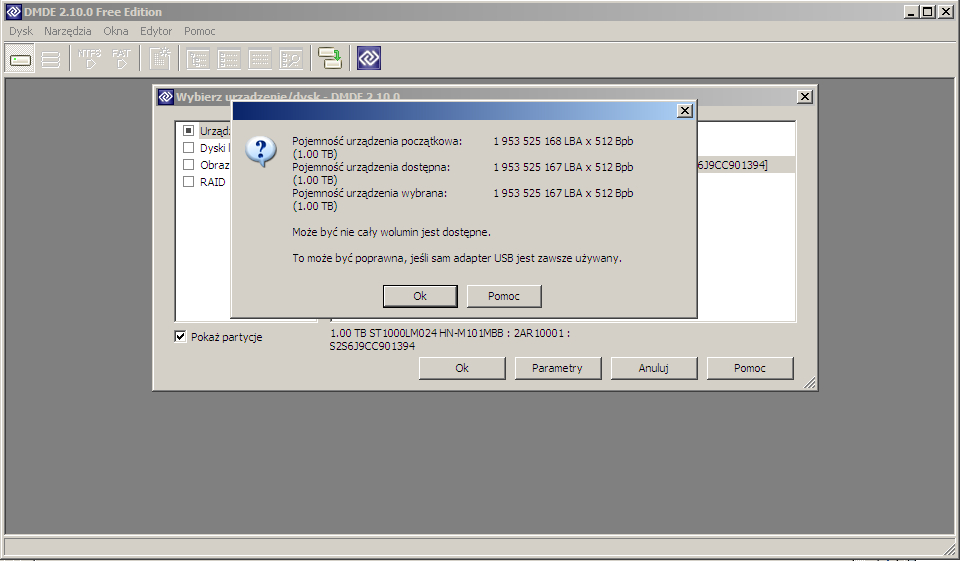
Task: Close the Wybierz urządzenie/dysk dialog
Action: 805,97
